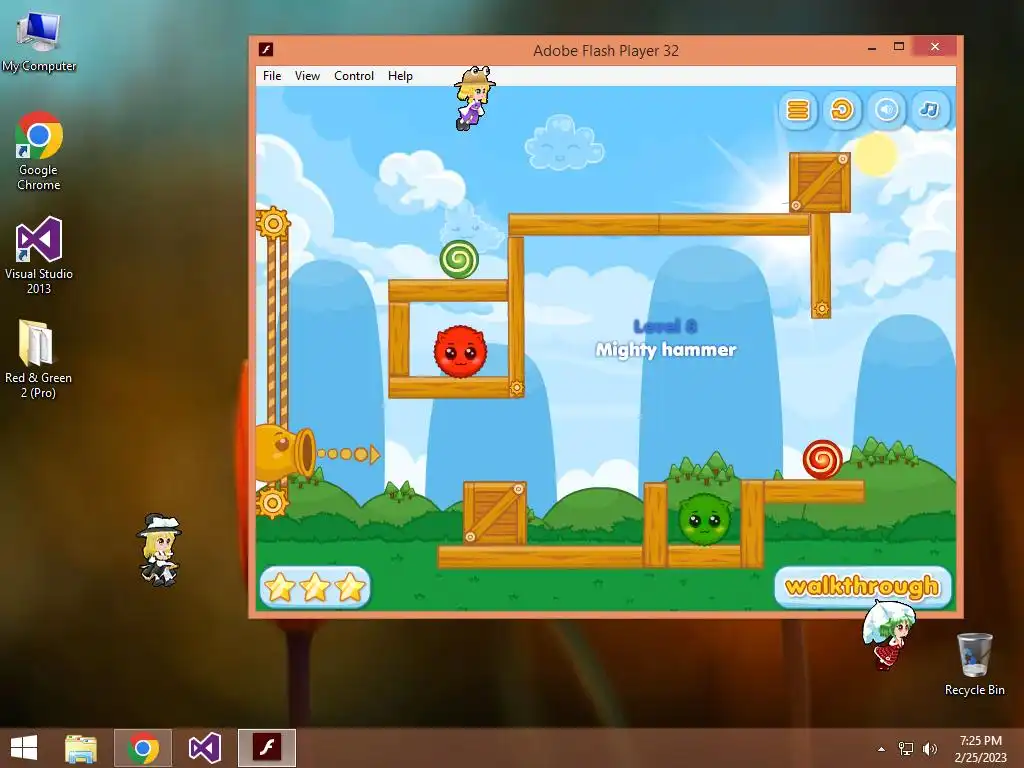Fire the golden cannon
The height and width of the screenshot is (768, 1024).
coord(285,452)
